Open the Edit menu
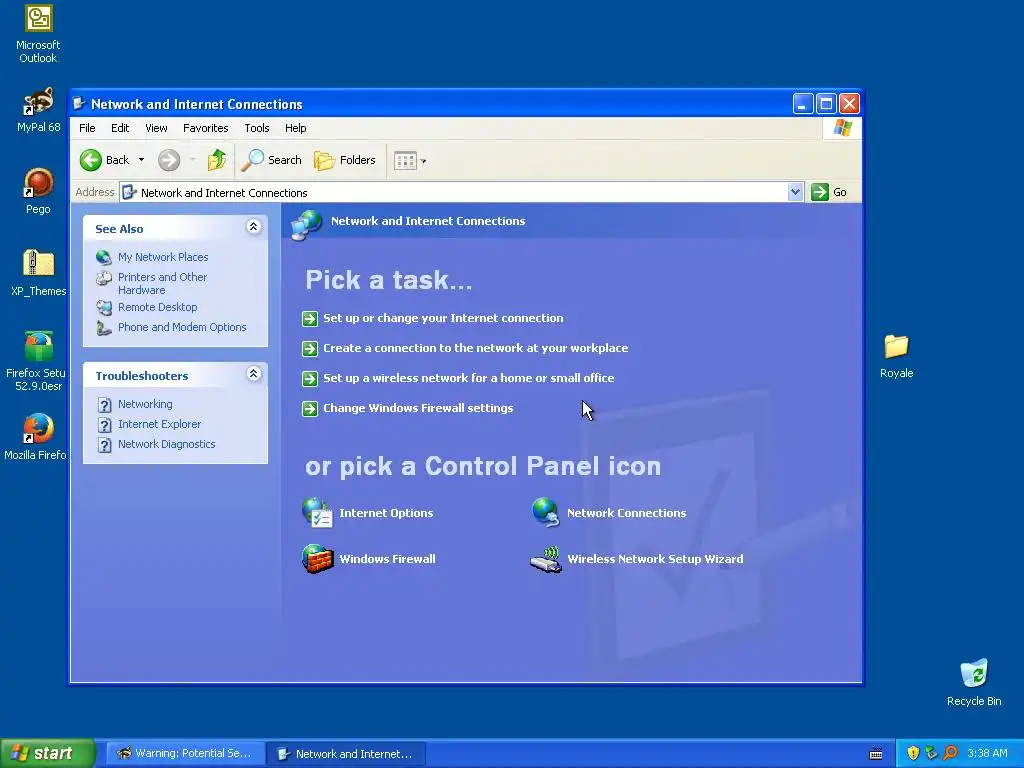The height and width of the screenshot is (768, 1024). coord(120,128)
